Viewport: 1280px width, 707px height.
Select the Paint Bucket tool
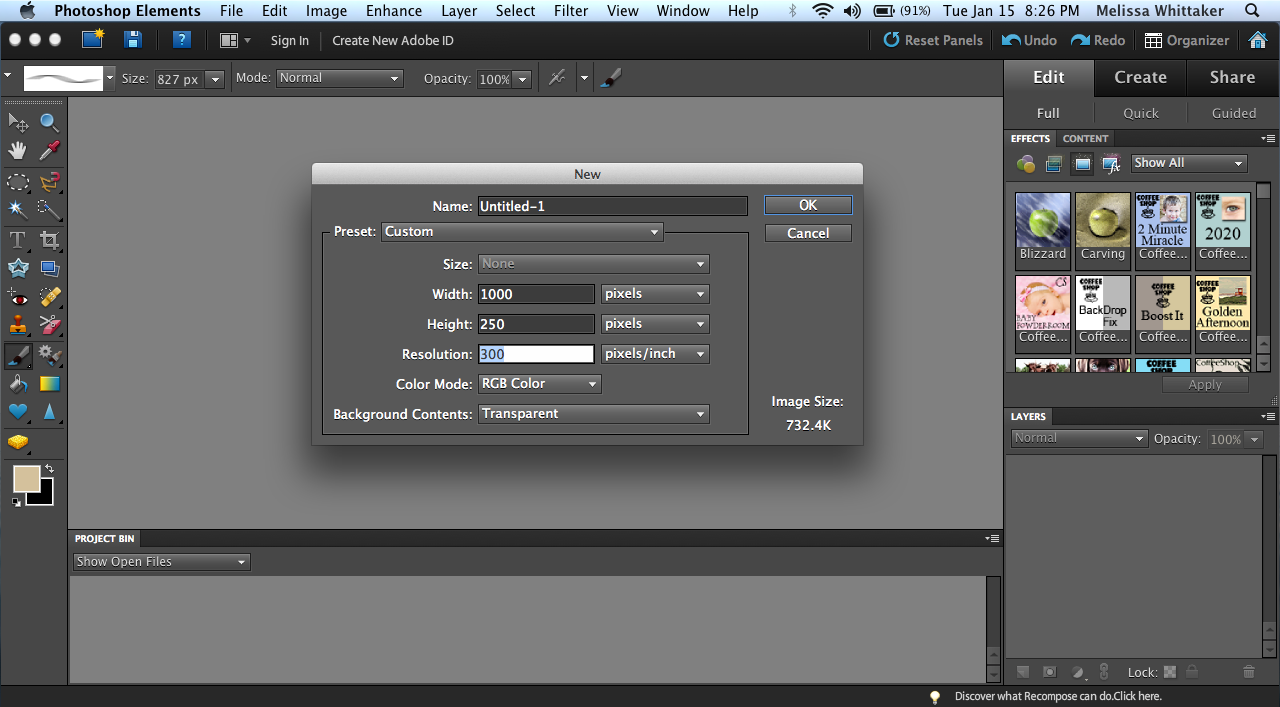pyautogui.click(x=18, y=383)
